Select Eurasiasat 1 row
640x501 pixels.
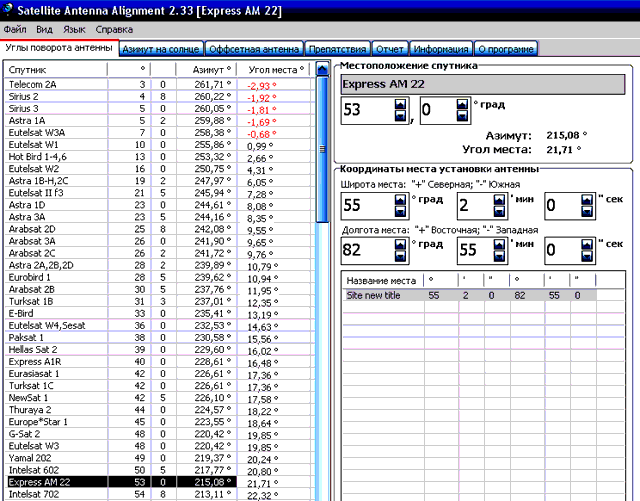(159, 374)
